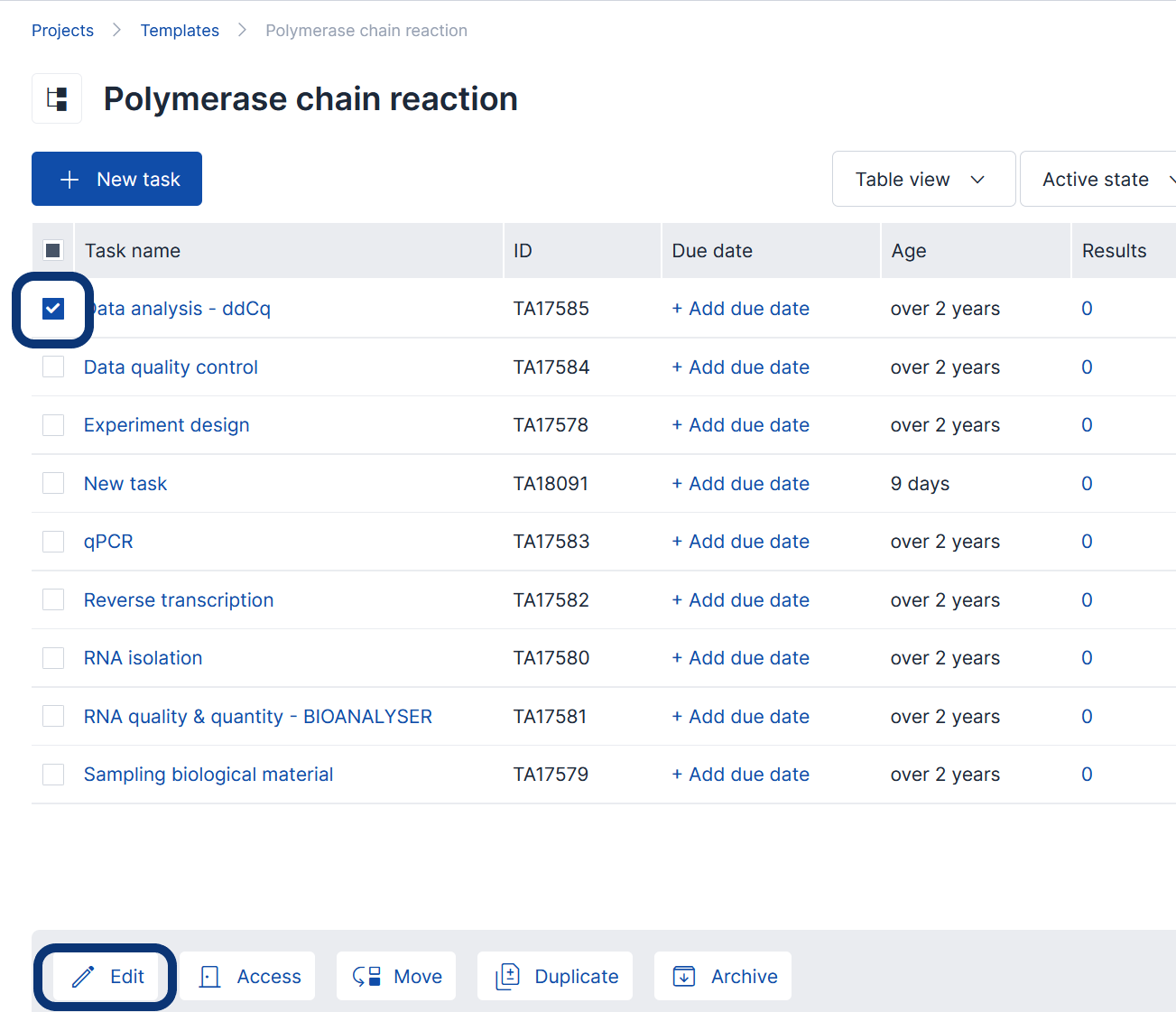Viewport: 1176px width, 1012px height.
Task: Check the qPCR task checkbox
Action: click(53, 542)
